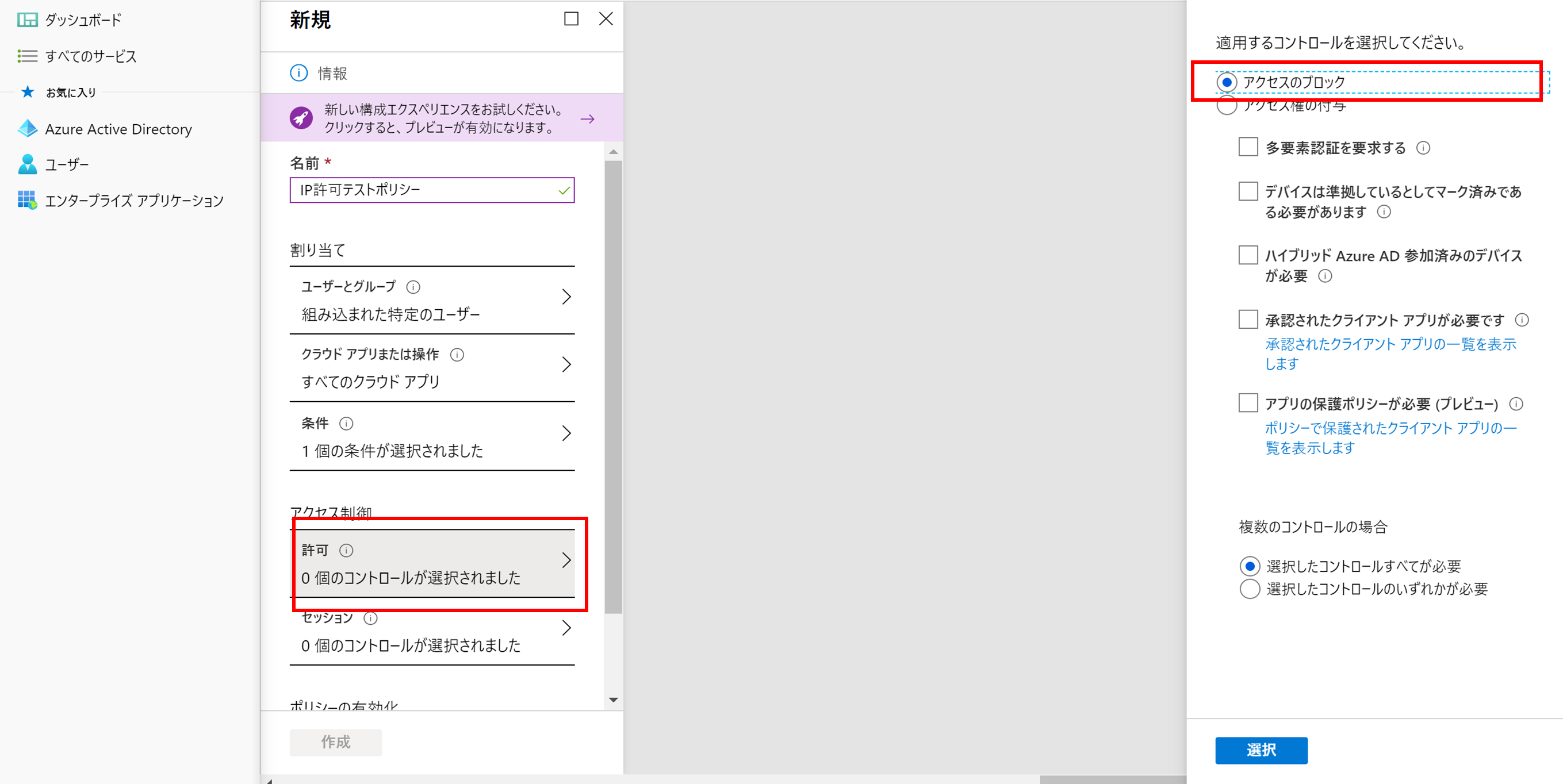Screen dimensions: 1563x784
Task: Click info icon next to 多要素認証を要求する
Action: [1423, 148]
